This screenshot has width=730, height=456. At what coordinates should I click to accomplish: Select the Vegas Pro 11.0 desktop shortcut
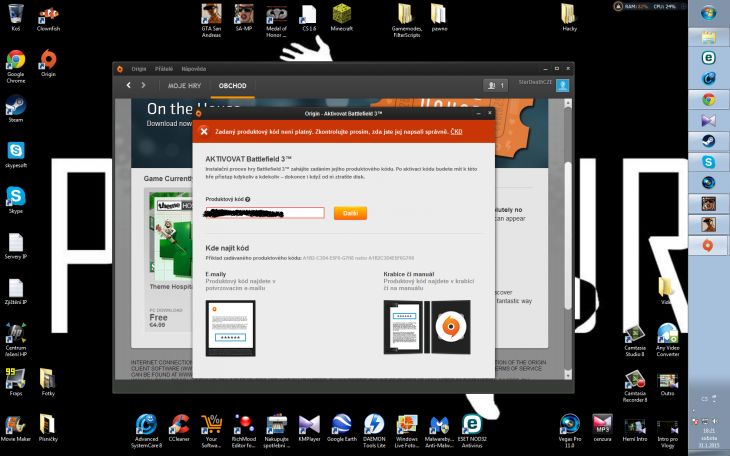pyautogui.click(x=569, y=430)
